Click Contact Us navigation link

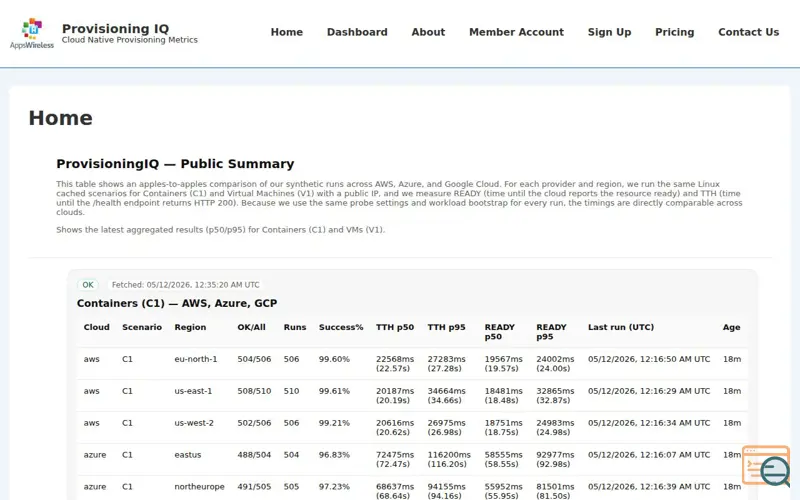(x=748, y=32)
